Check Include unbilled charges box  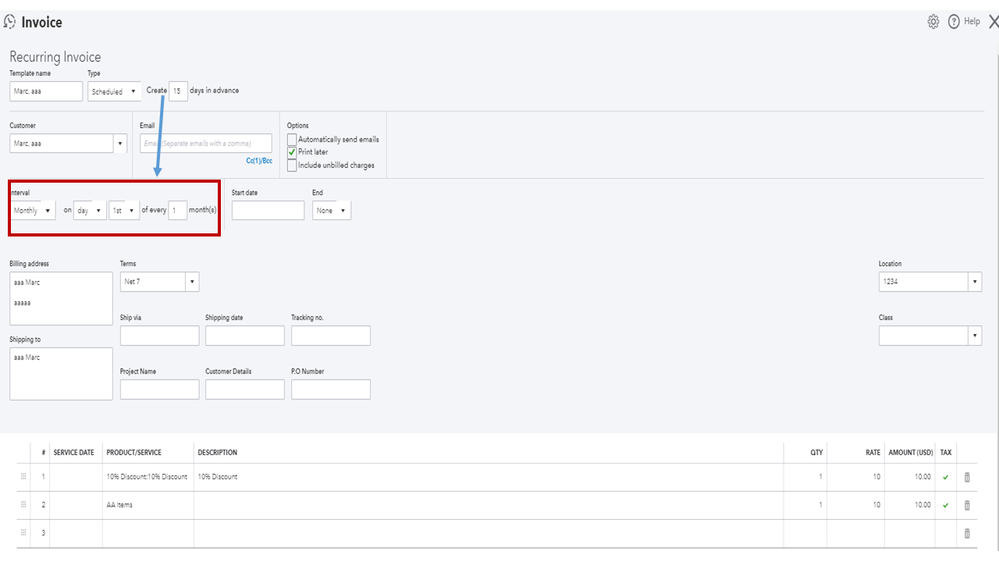coord(292,165)
